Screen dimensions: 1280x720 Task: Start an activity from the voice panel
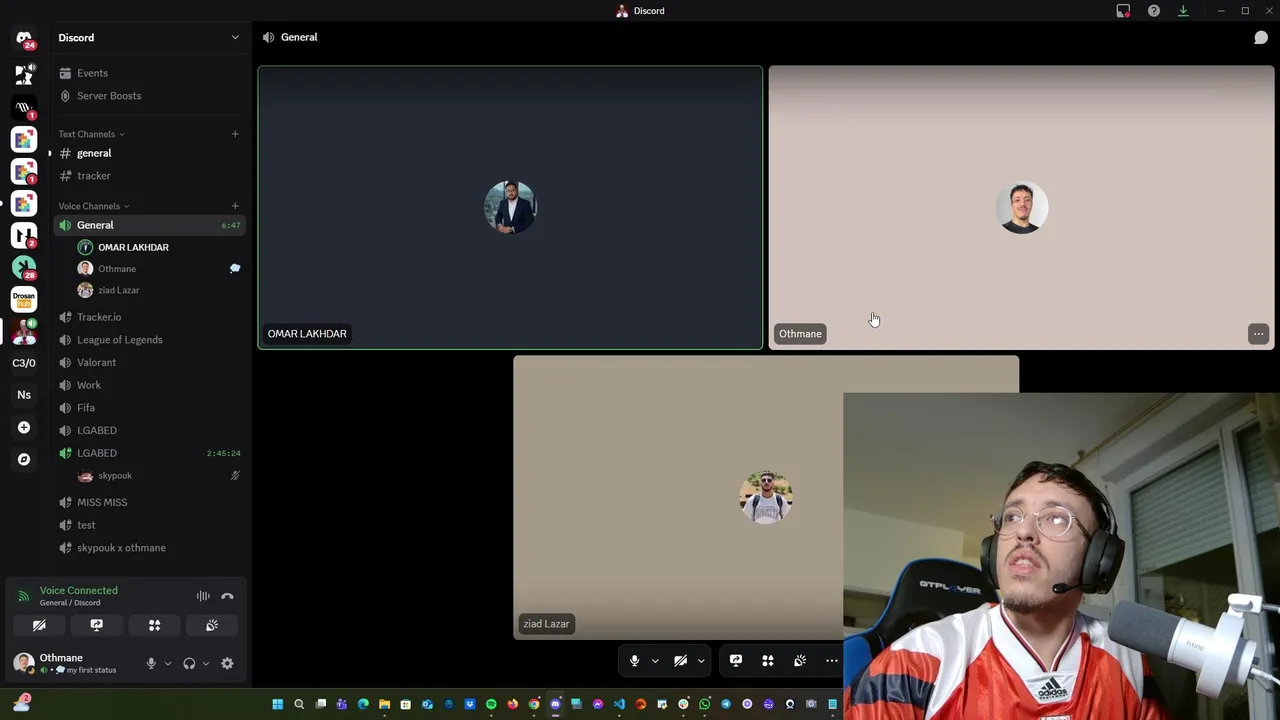(x=154, y=625)
